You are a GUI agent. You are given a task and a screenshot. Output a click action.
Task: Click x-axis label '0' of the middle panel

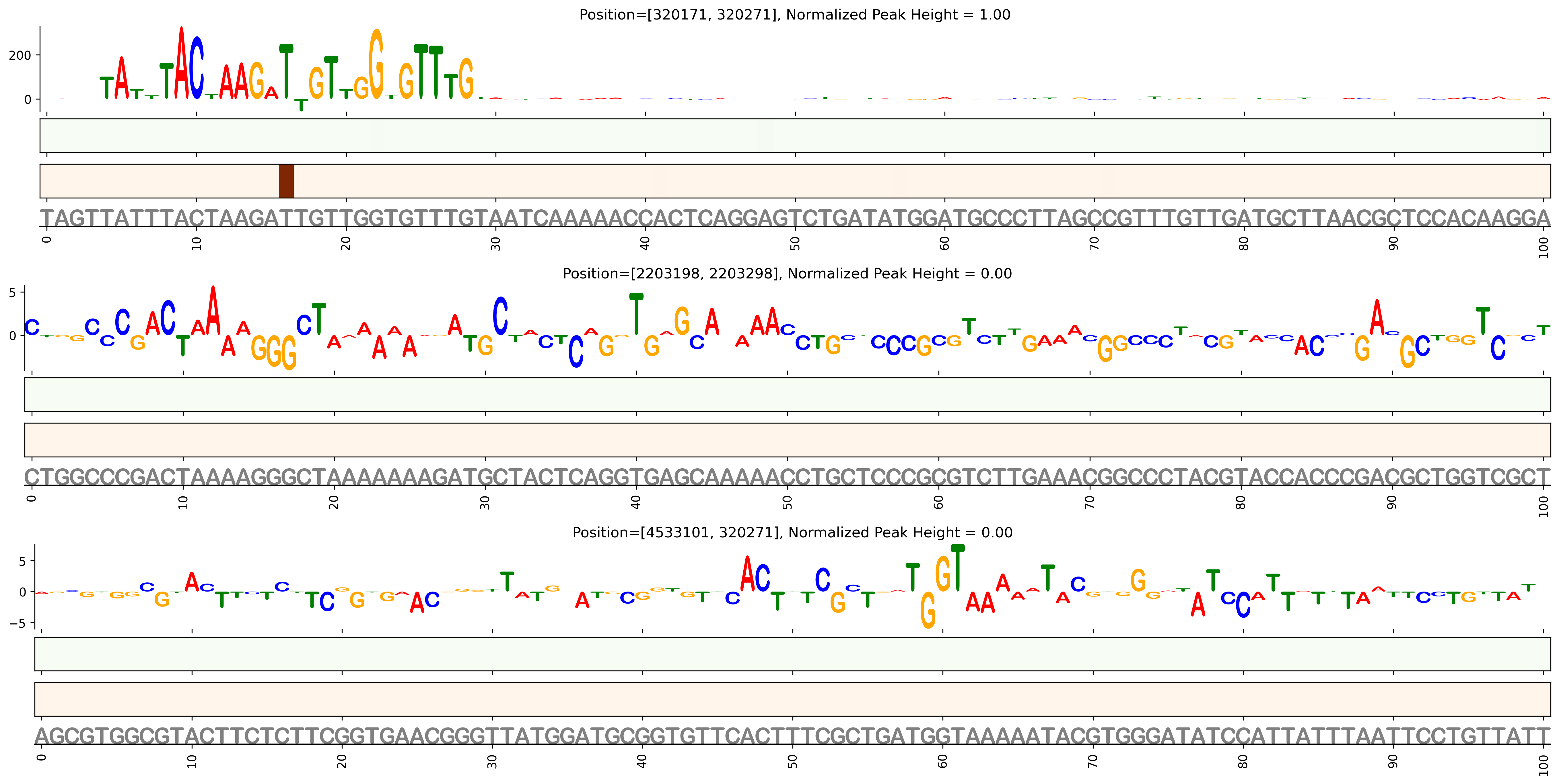coord(32,499)
